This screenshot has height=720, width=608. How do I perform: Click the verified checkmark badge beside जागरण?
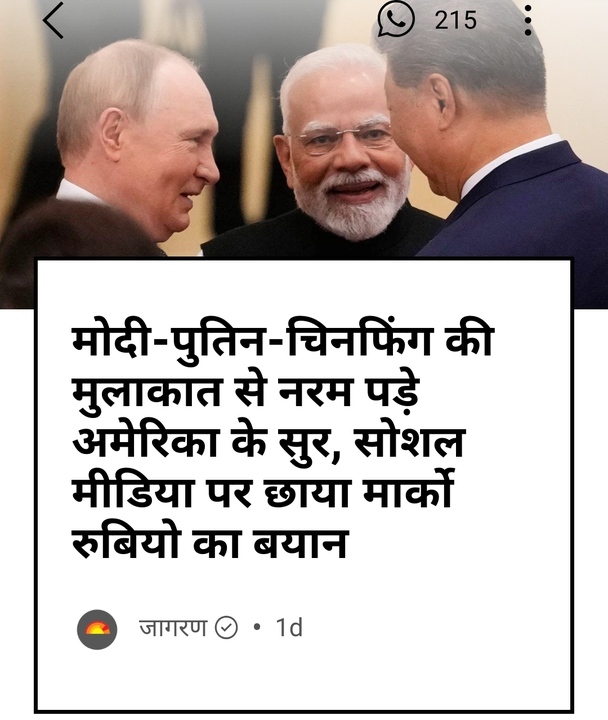226,628
